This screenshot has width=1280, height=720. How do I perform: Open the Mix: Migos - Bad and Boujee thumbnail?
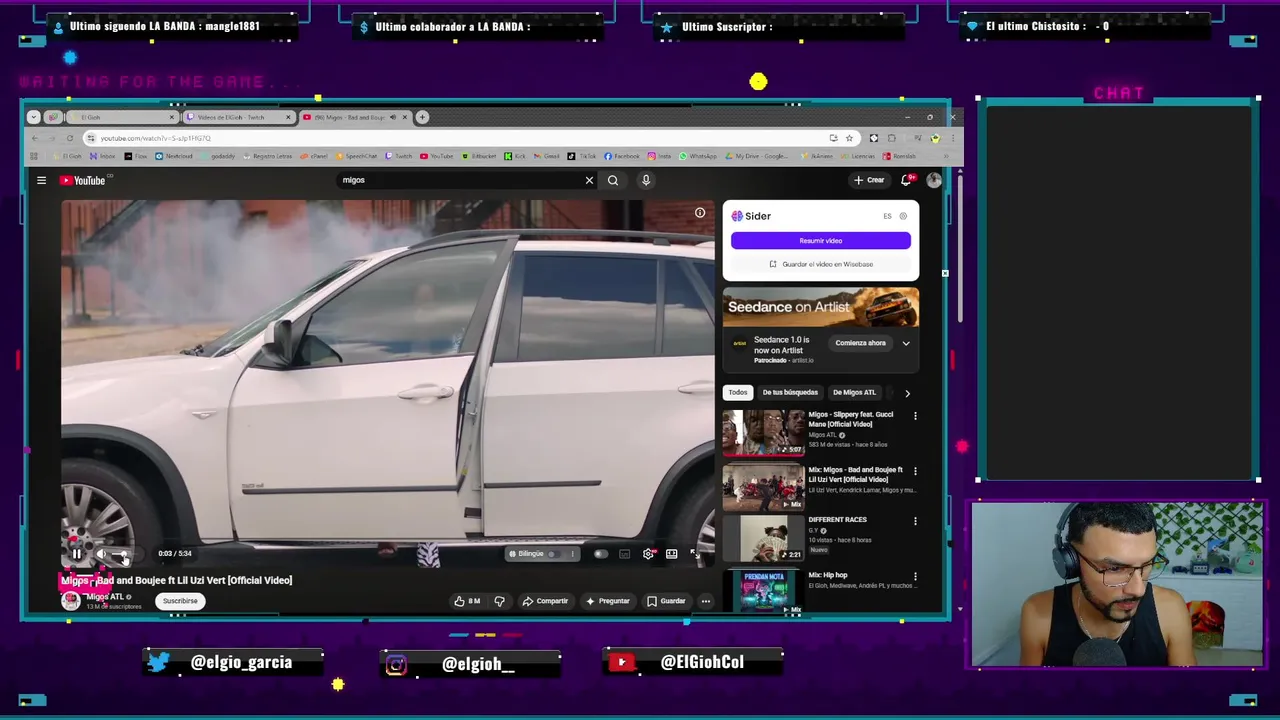point(763,487)
